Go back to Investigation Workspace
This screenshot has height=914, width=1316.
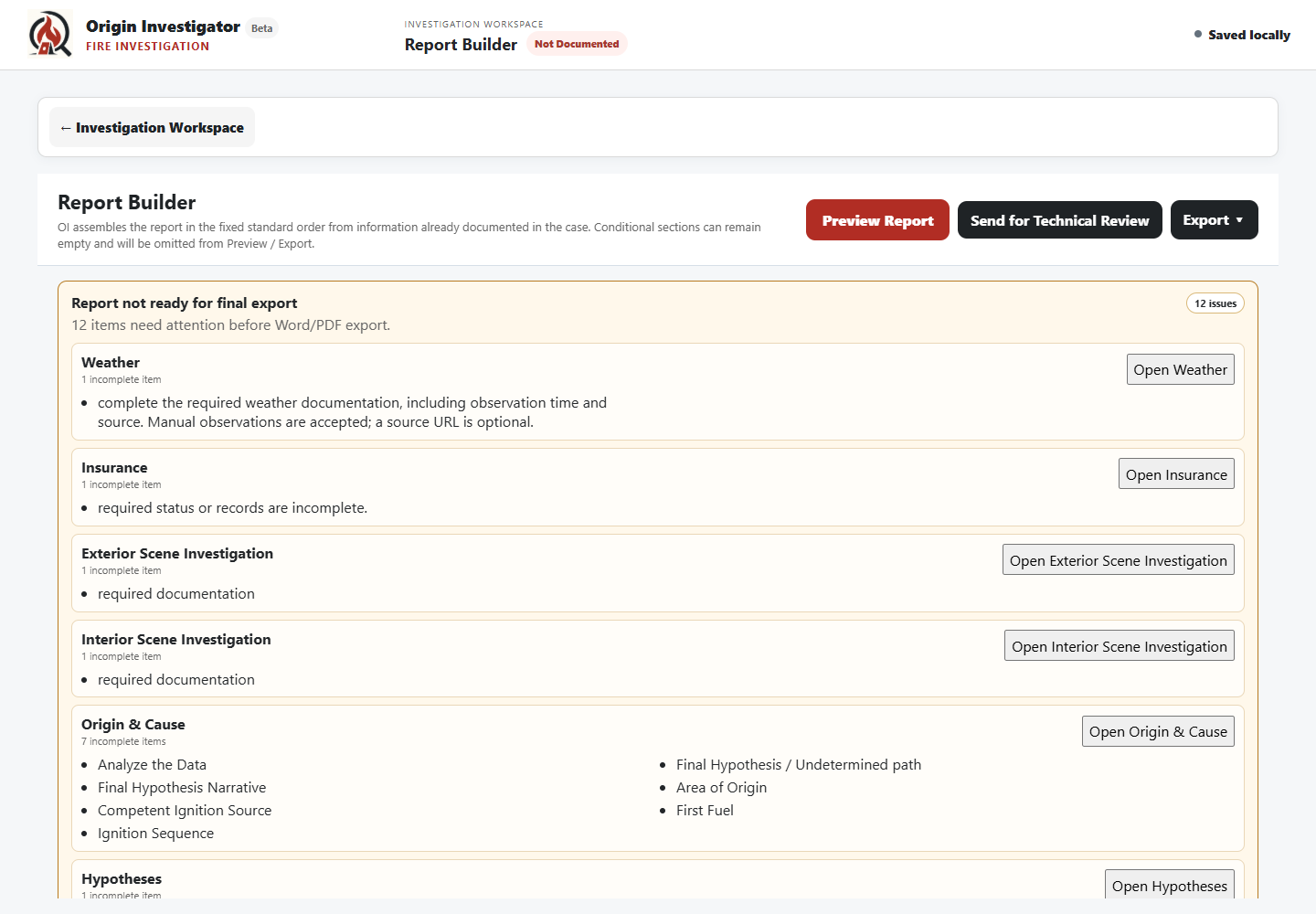[x=152, y=127]
